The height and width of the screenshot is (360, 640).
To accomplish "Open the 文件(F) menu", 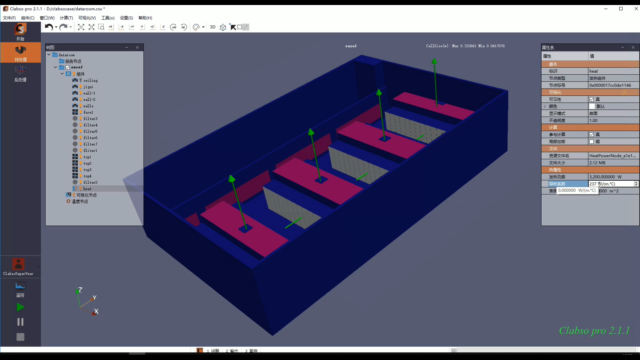I will 9,18.
